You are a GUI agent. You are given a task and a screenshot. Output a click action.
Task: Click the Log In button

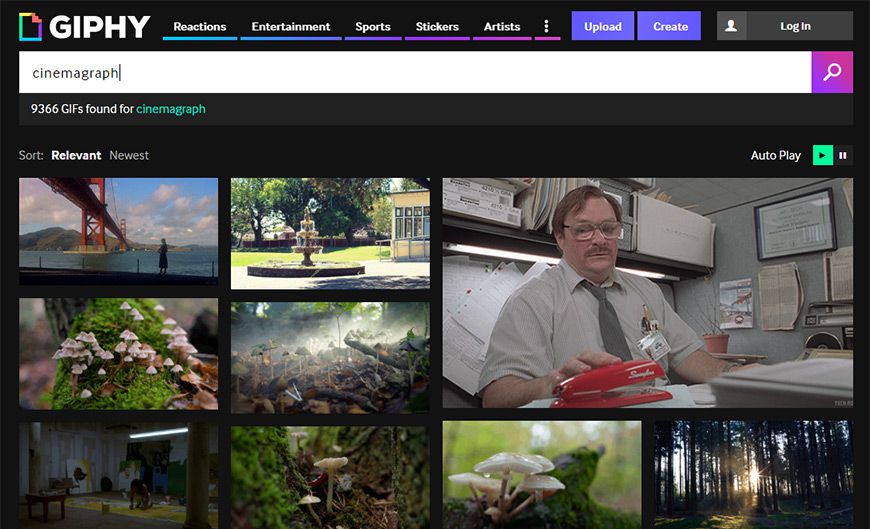[795, 26]
